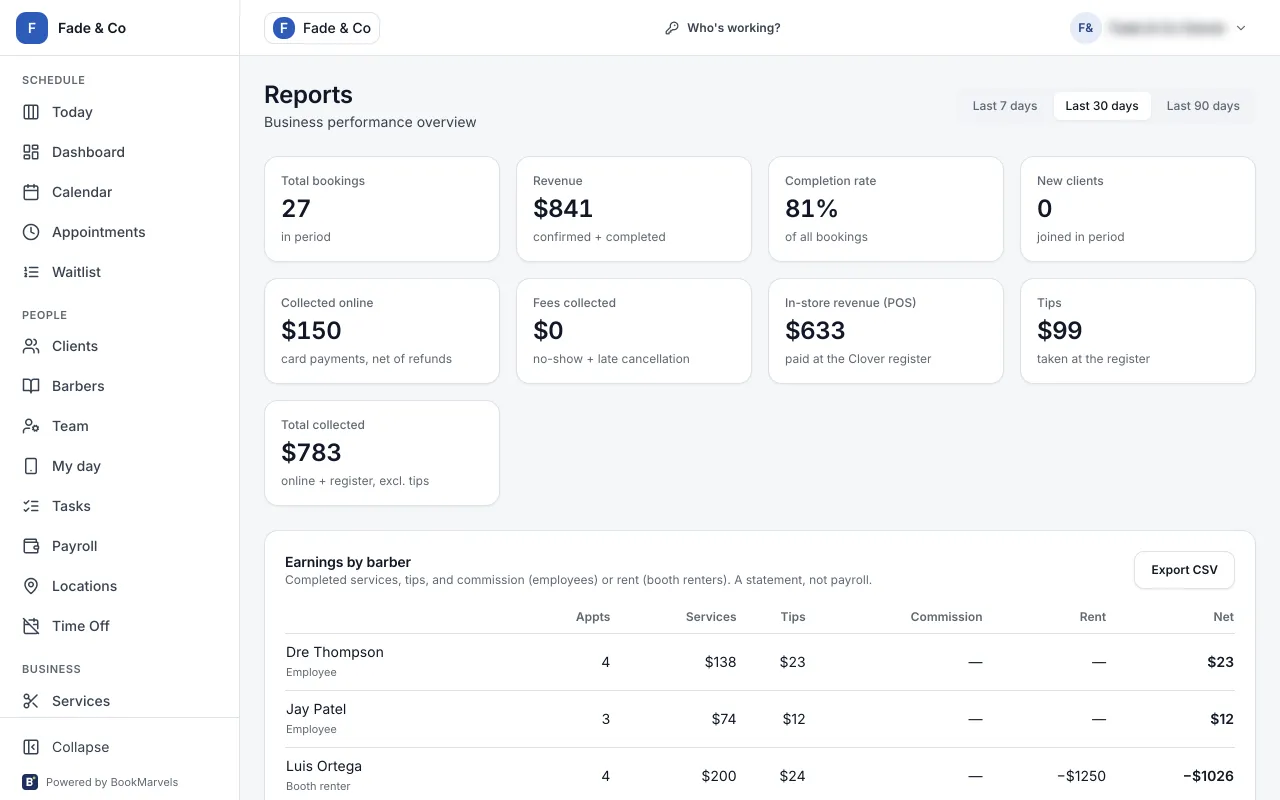Click the My day phone icon

[x=31, y=466]
